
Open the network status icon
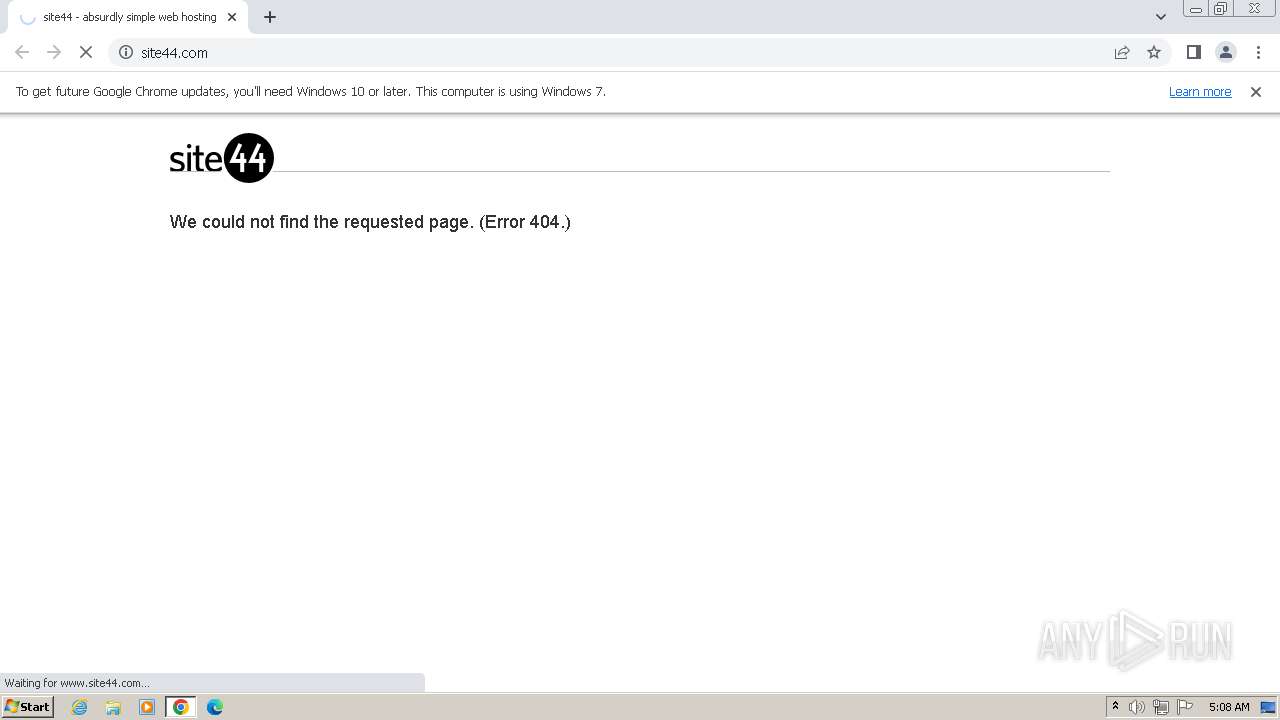pyautogui.click(x=1161, y=707)
